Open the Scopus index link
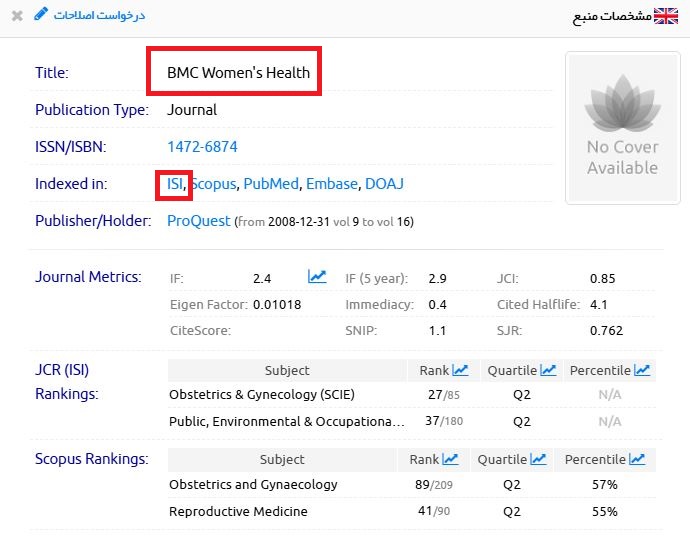The width and height of the screenshot is (690, 546). (x=214, y=184)
